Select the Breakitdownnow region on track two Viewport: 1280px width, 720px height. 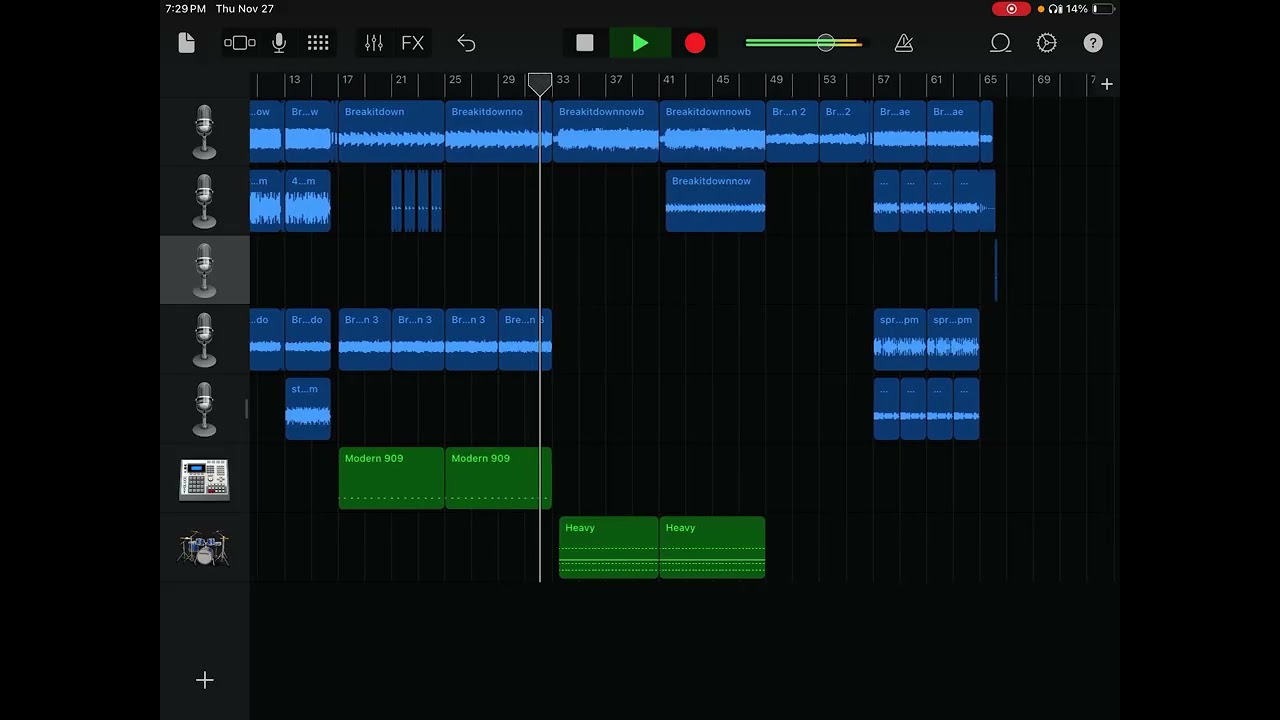[x=715, y=201]
